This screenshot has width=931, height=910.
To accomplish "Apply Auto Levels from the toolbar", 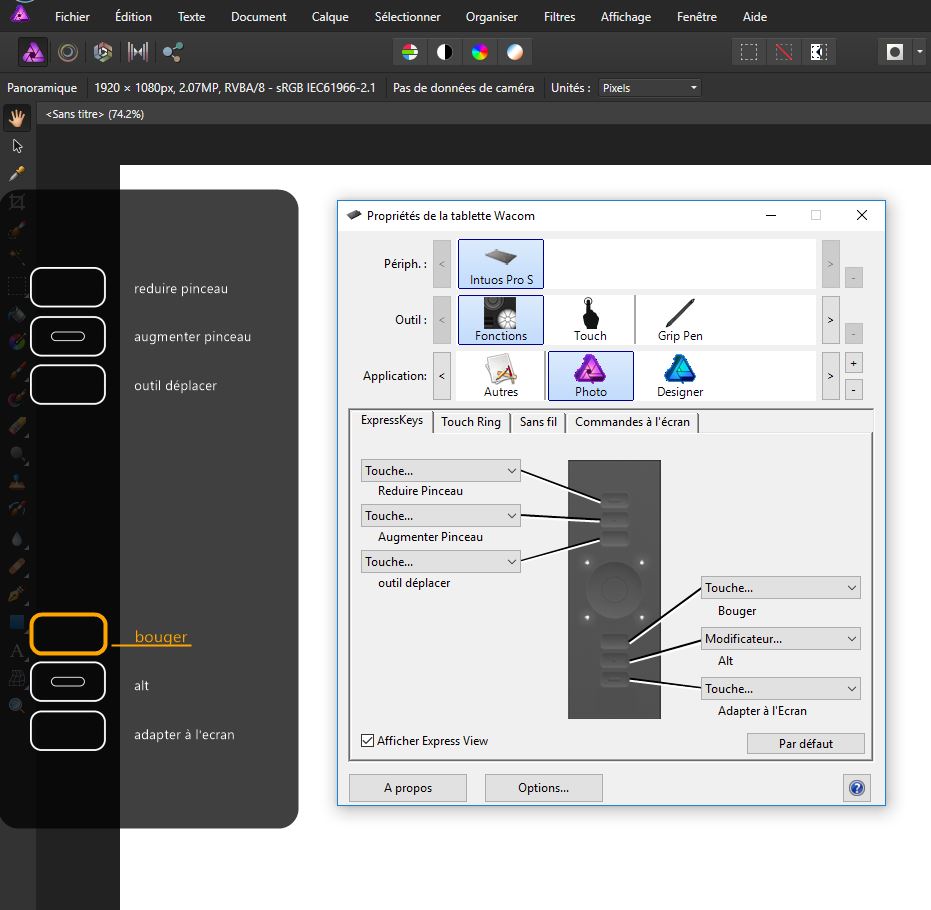I will pos(410,52).
